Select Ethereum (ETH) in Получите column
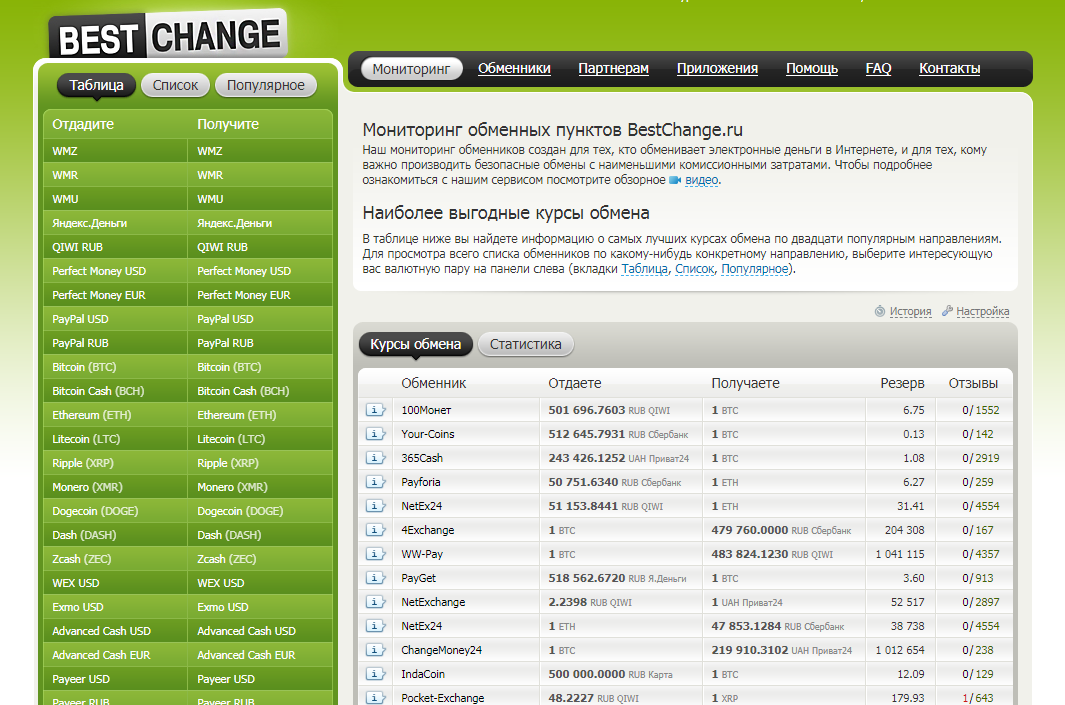 tap(236, 415)
